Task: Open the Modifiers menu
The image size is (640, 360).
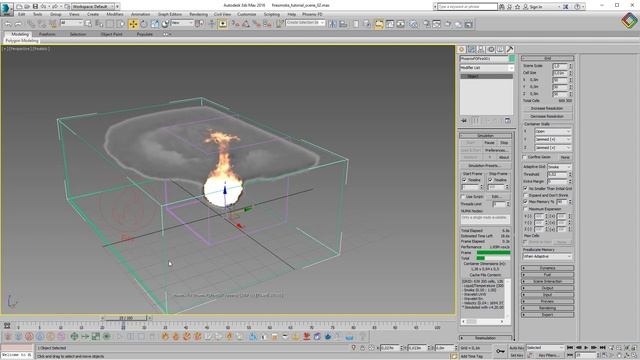Action: pyautogui.click(x=115, y=14)
